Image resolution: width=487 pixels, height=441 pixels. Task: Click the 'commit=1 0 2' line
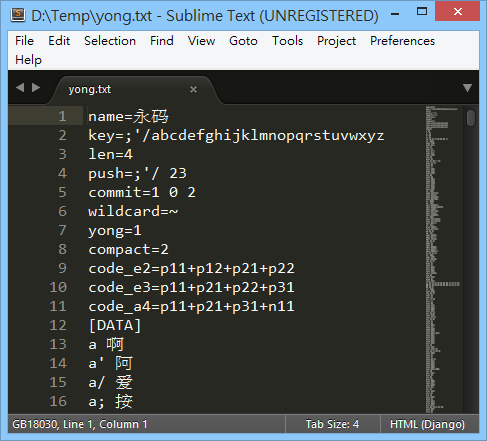[142, 192]
